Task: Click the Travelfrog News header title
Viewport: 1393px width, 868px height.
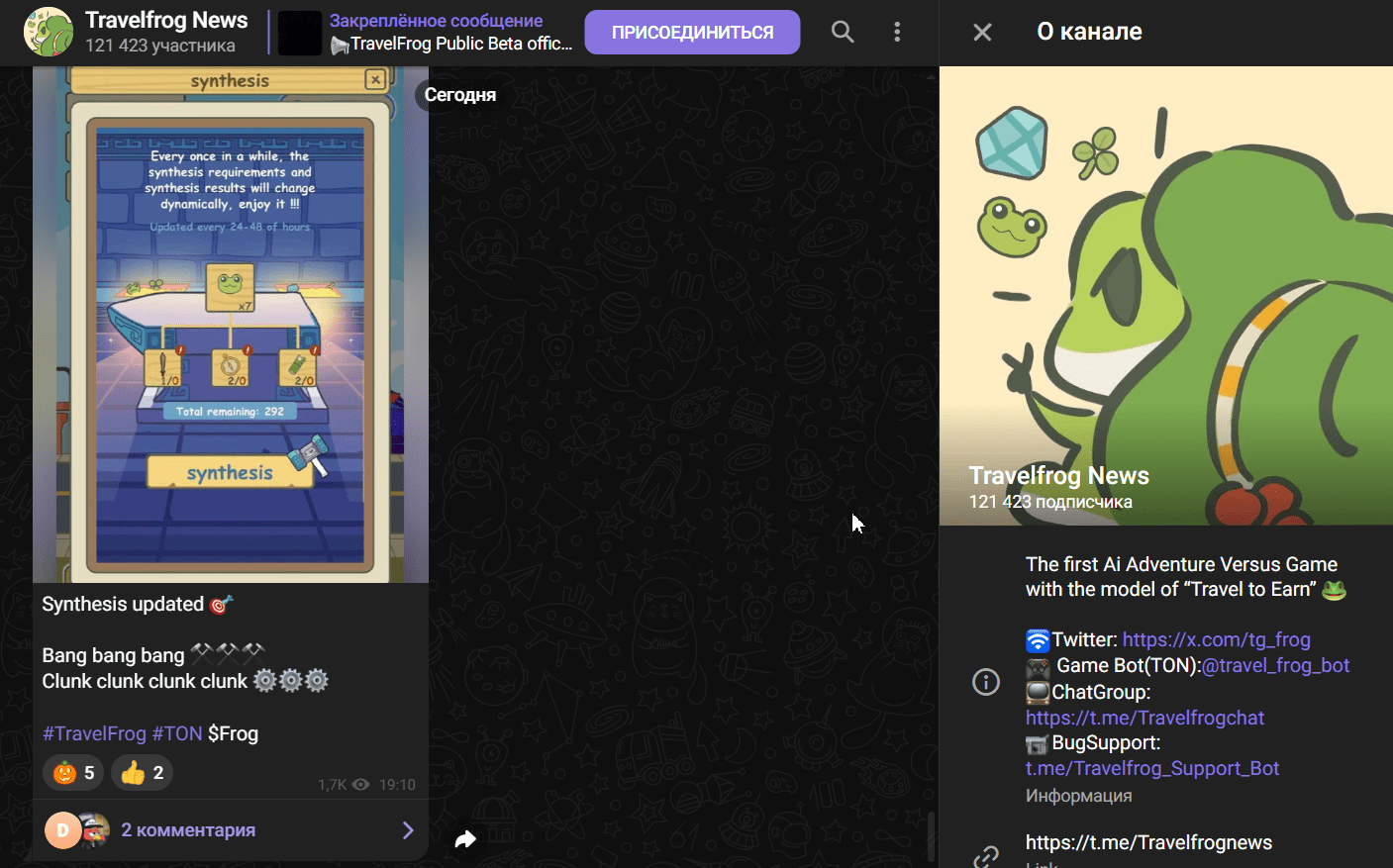Action: [x=166, y=20]
